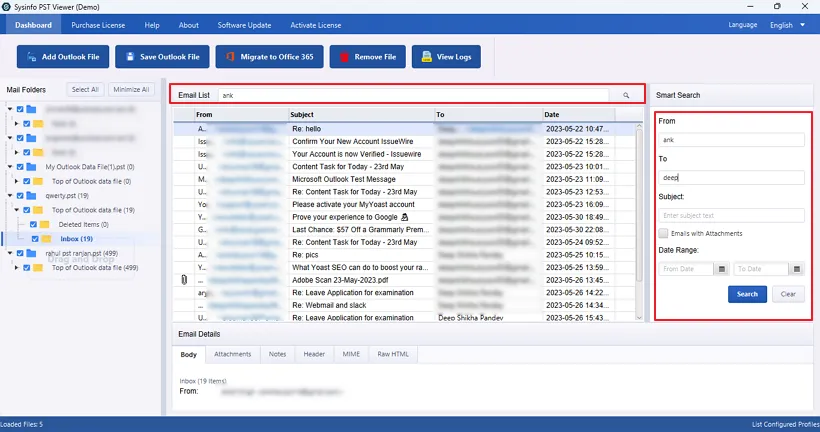Click the Sysinfo PST Viewer app logo
Screen dimensions: 820x432
click(x=6, y=7)
